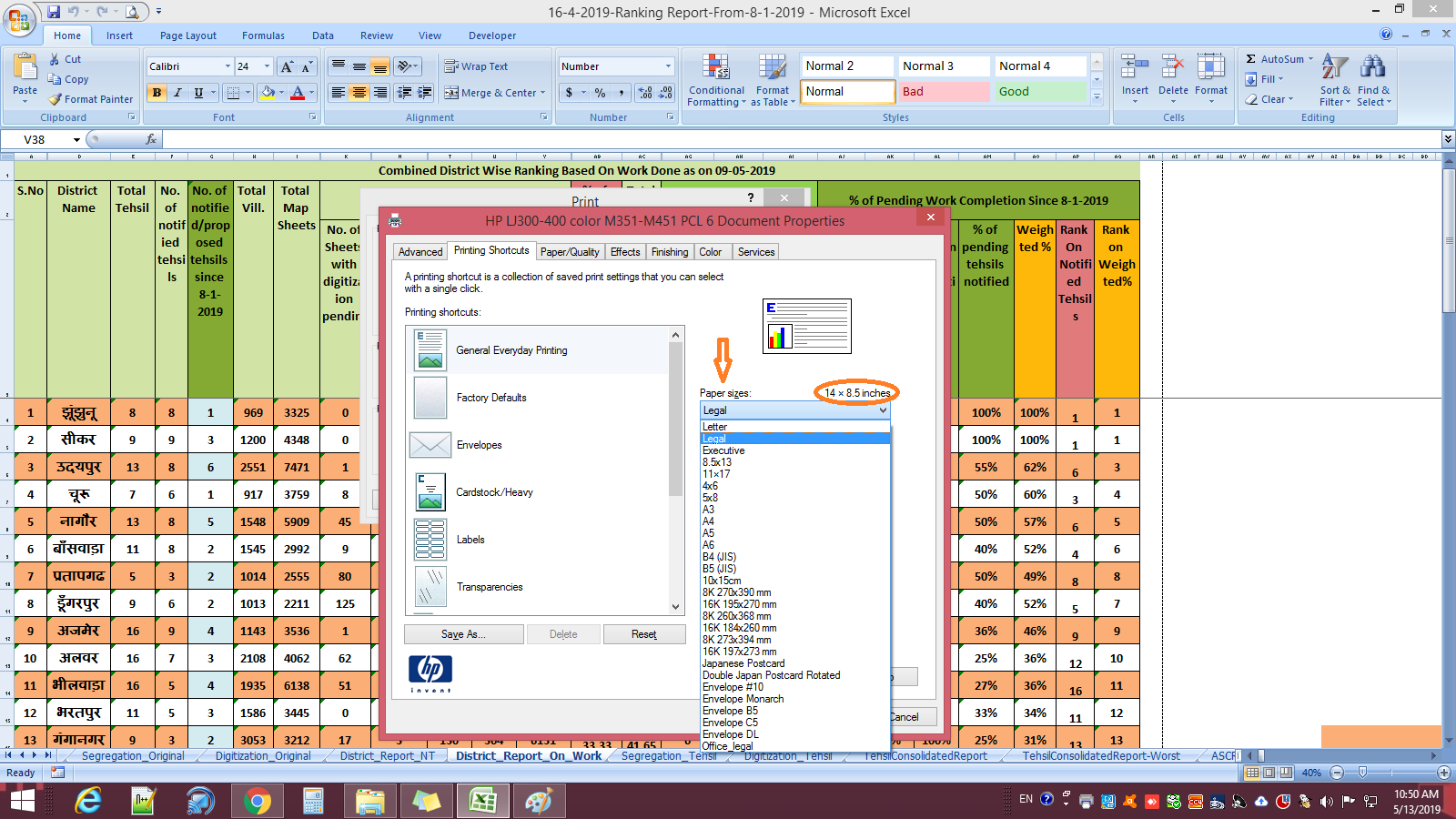
Task: Open the Merge & Center dropdown
Action: click(x=542, y=93)
